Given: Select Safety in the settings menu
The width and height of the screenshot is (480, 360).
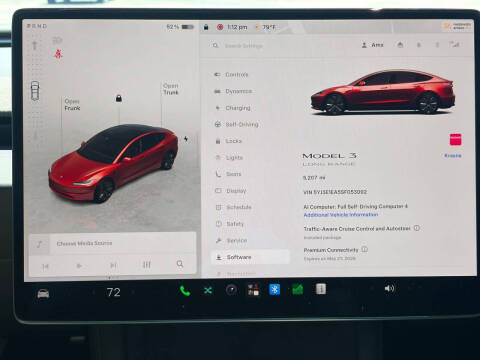Looking at the screenshot, I should (230, 224).
